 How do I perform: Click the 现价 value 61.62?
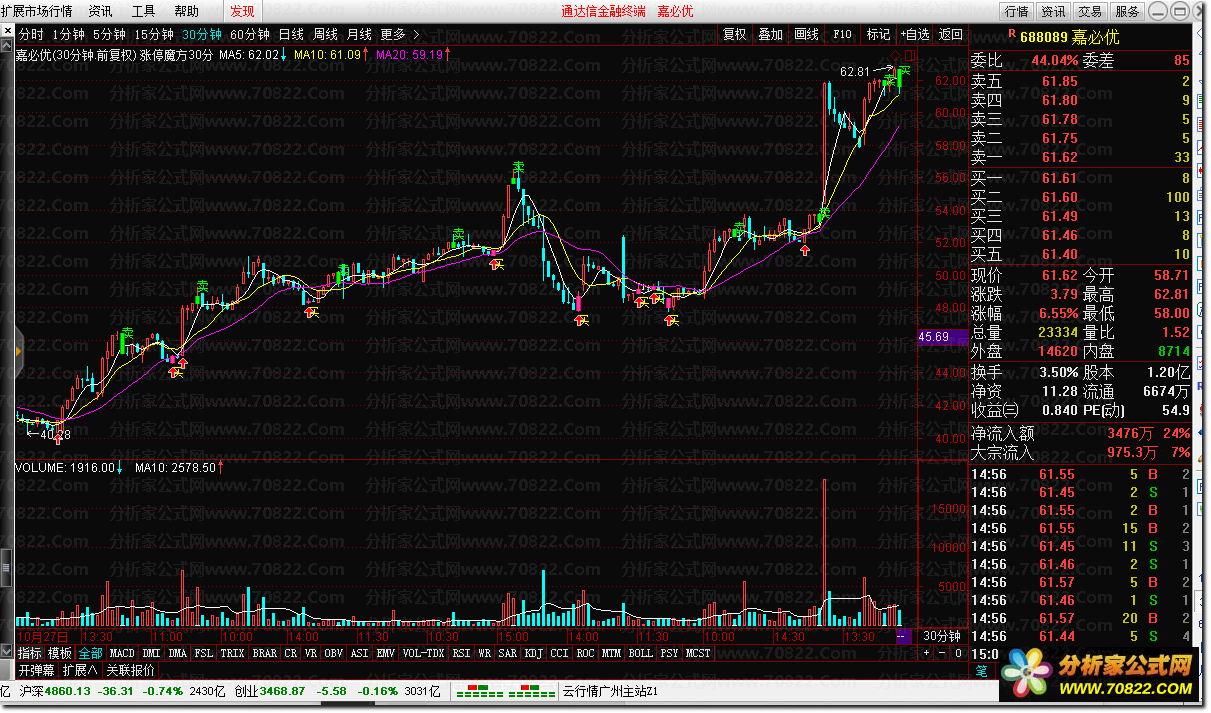click(x=1059, y=275)
